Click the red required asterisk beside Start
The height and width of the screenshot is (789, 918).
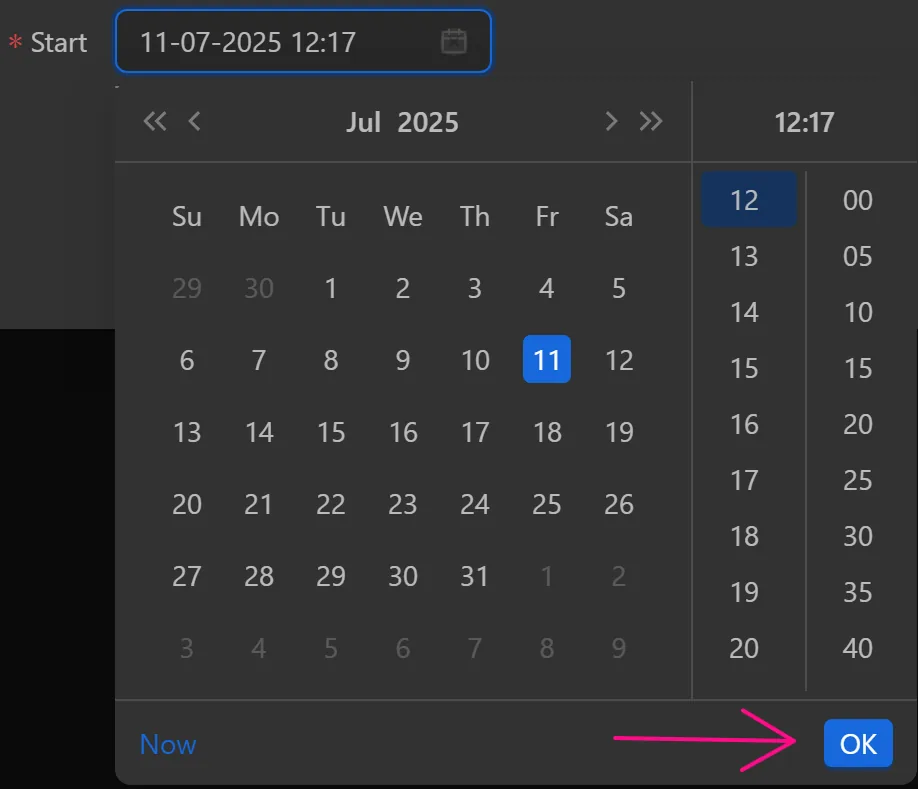15,41
